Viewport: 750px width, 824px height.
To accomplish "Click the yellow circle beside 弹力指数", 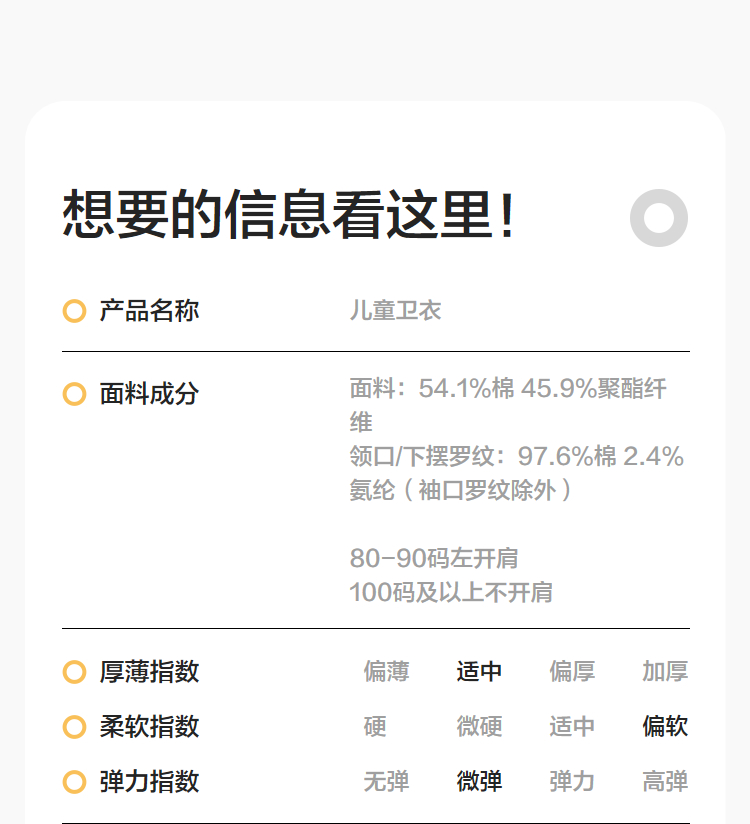I will click(x=74, y=782).
